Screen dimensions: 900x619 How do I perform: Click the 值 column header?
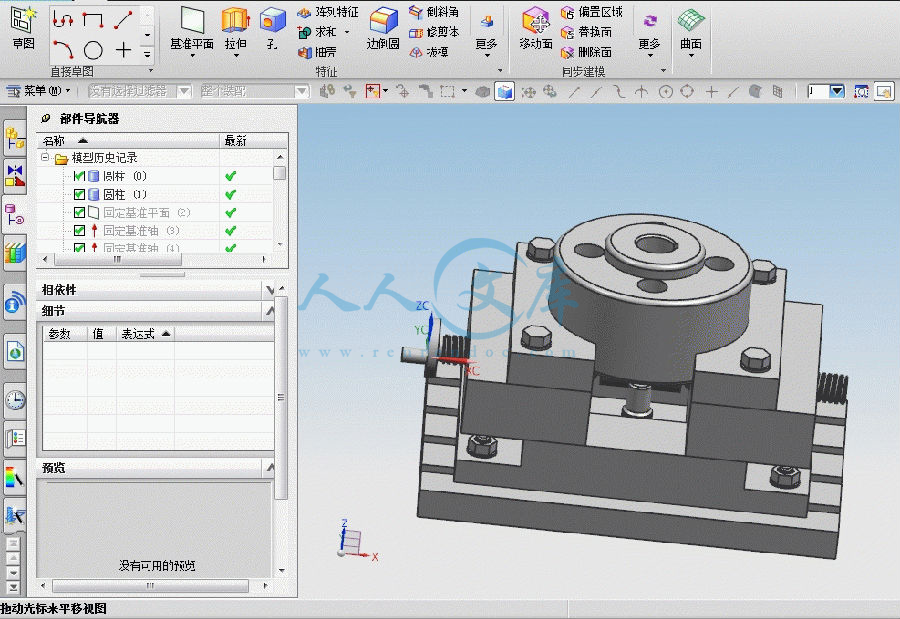(102, 334)
